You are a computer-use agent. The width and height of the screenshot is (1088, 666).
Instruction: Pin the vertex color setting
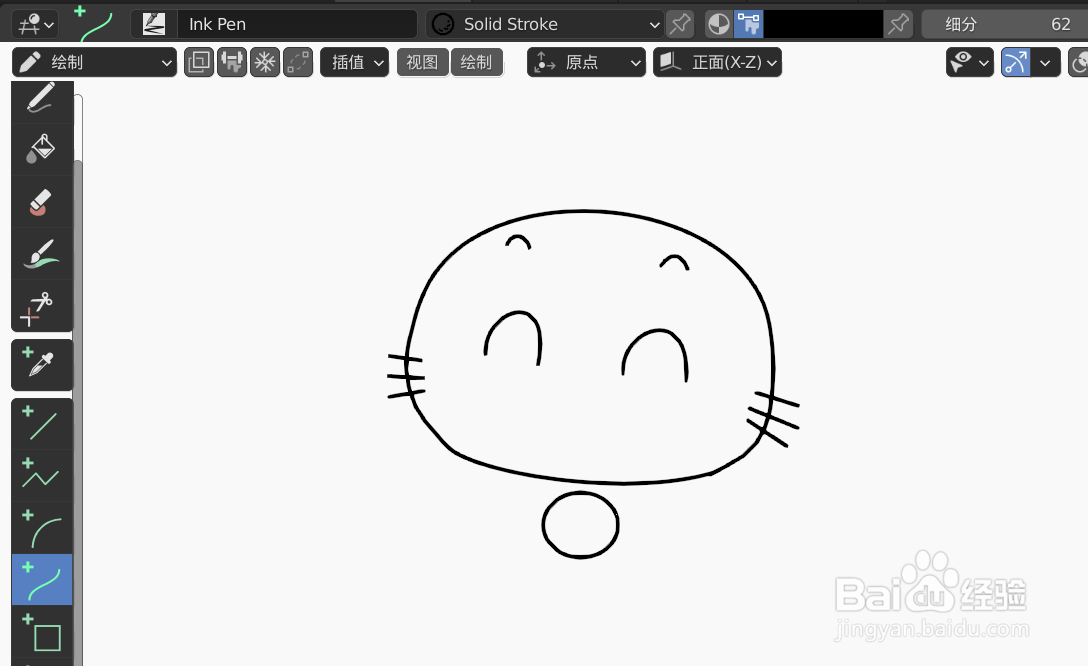click(x=899, y=24)
